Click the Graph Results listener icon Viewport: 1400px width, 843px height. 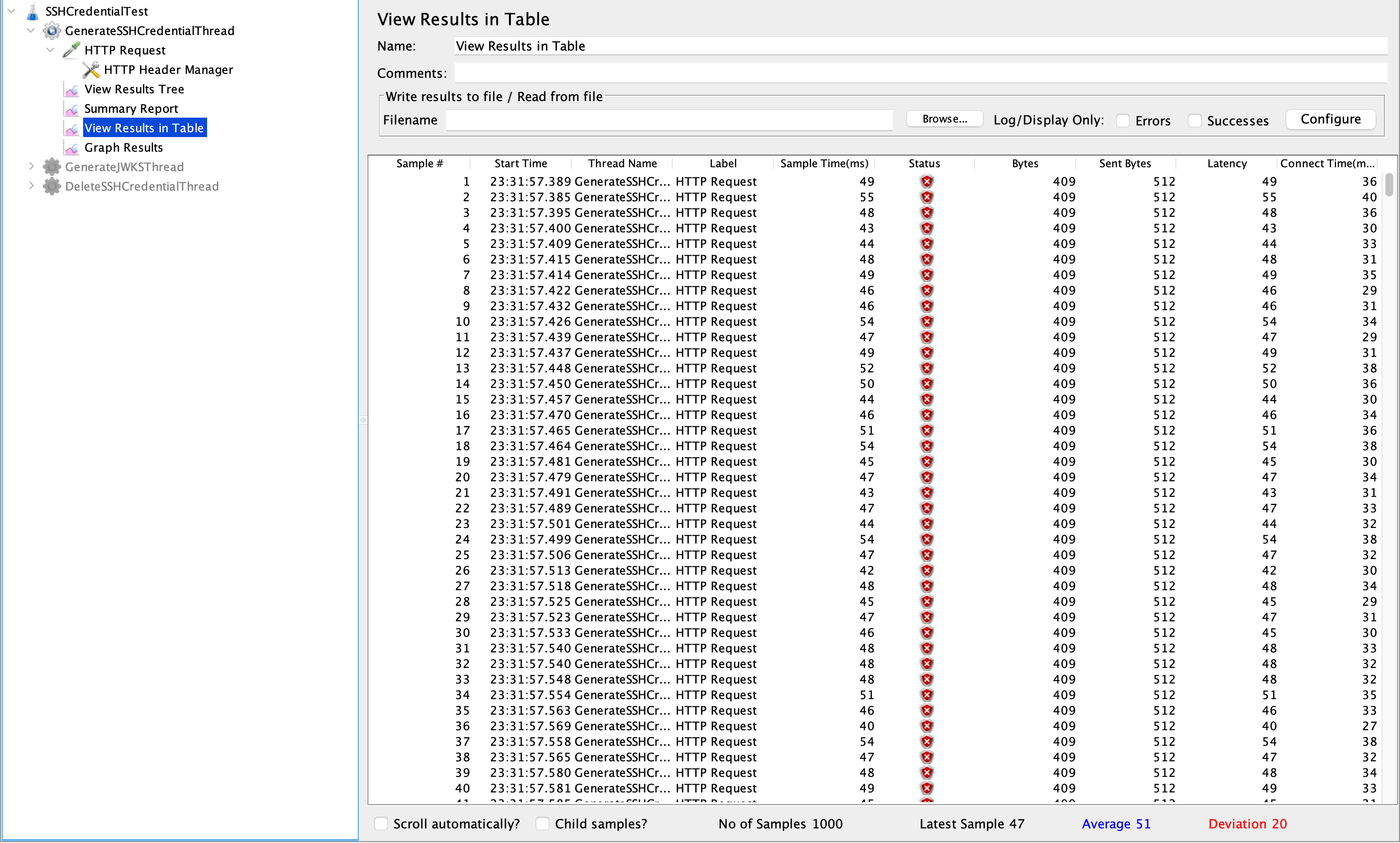71,148
